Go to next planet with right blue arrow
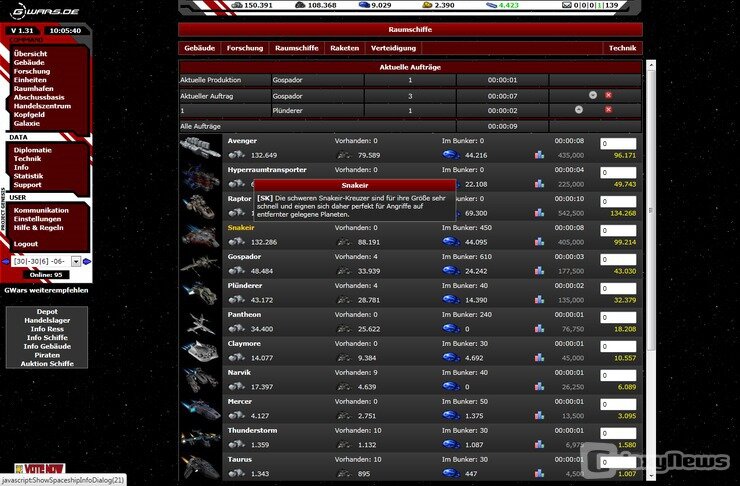The width and height of the screenshot is (740, 486). pyautogui.click(x=87, y=261)
